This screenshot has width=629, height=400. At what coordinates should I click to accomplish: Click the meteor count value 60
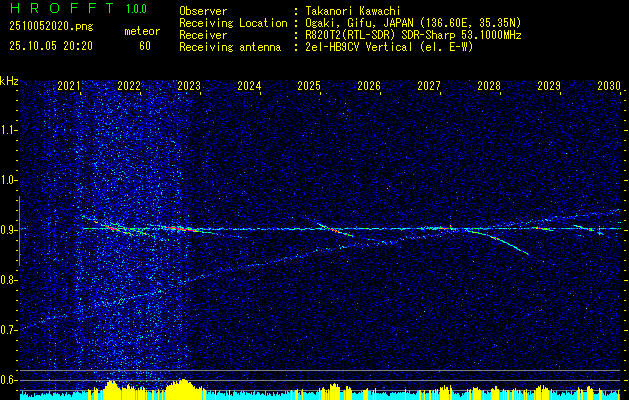tap(145, 46)
